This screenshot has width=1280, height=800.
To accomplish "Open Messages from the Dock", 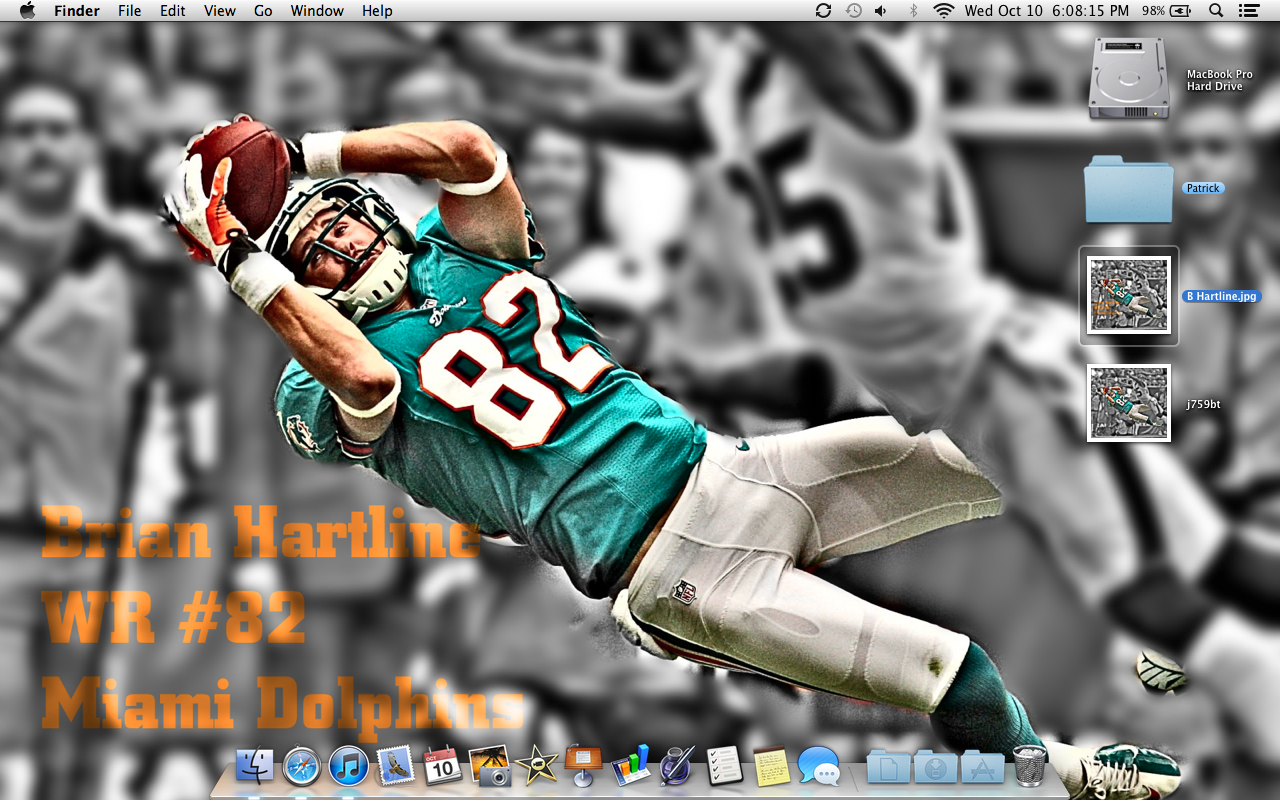I will pos(819,766).
